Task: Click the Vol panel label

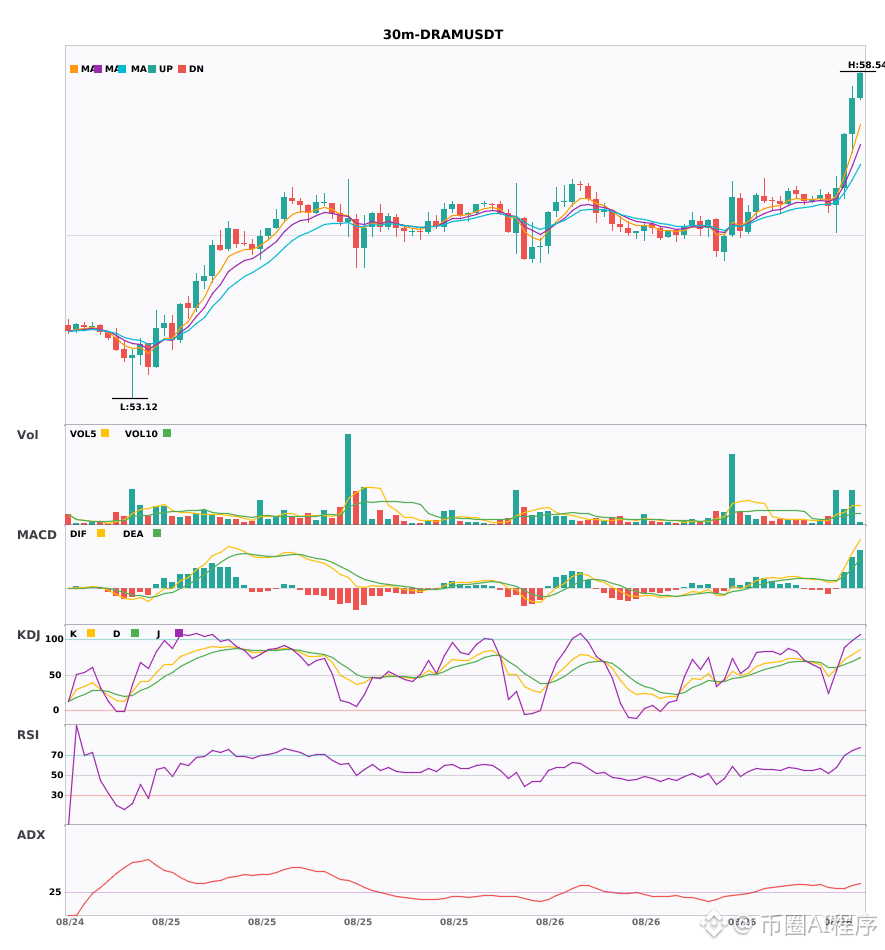Action: coord(27,435)
